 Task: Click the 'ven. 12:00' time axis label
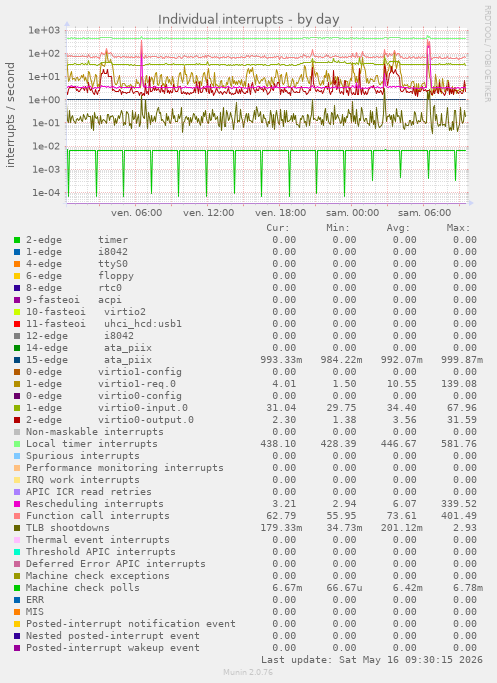pos(208,213)
